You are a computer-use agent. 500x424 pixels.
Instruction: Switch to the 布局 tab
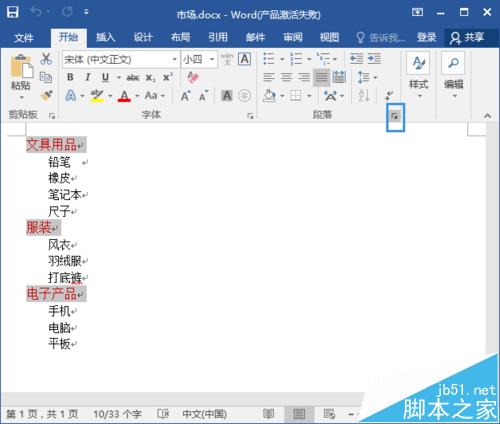(180, 37)
